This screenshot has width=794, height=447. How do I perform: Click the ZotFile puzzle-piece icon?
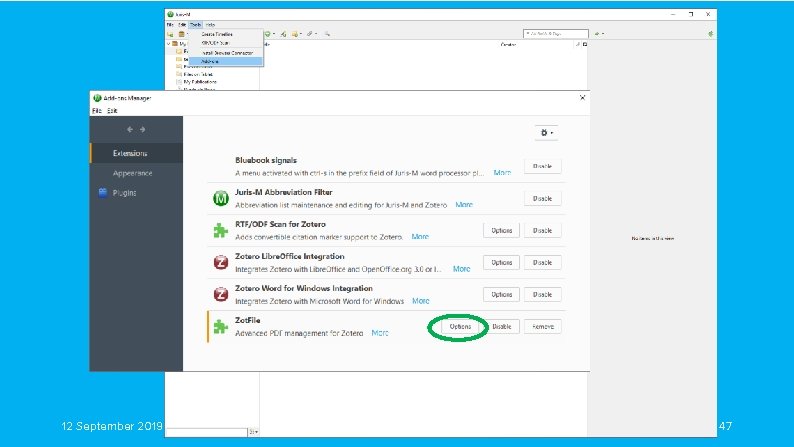click(221, 327)
